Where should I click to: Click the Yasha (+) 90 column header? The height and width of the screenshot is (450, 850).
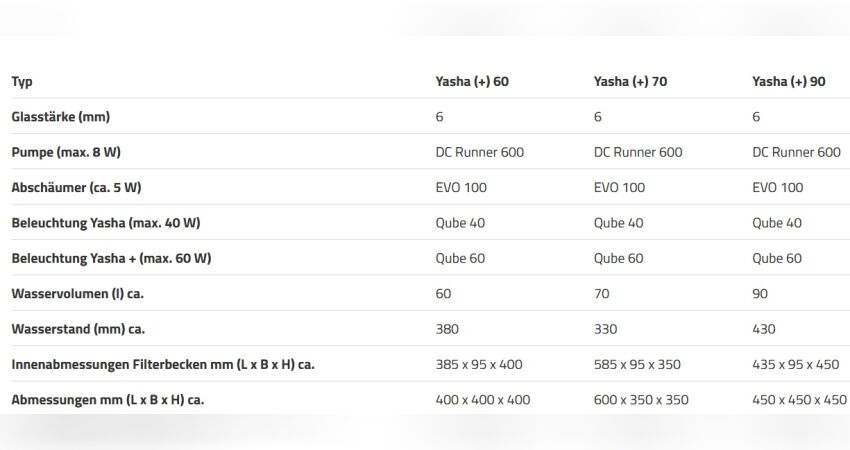[x=788, y=81]
